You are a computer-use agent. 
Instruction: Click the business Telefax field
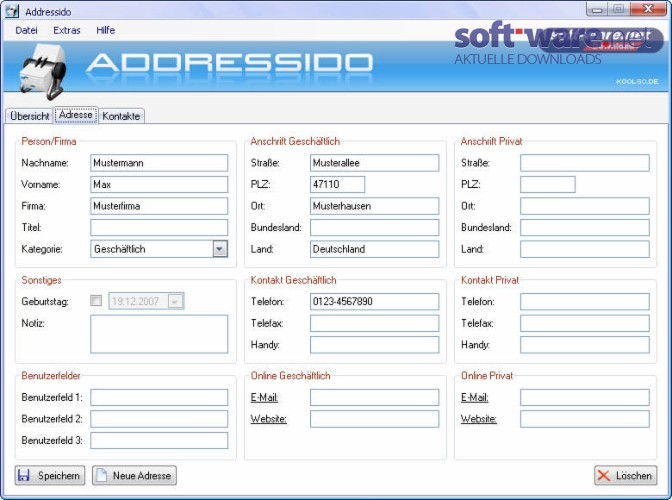(375, 323)
